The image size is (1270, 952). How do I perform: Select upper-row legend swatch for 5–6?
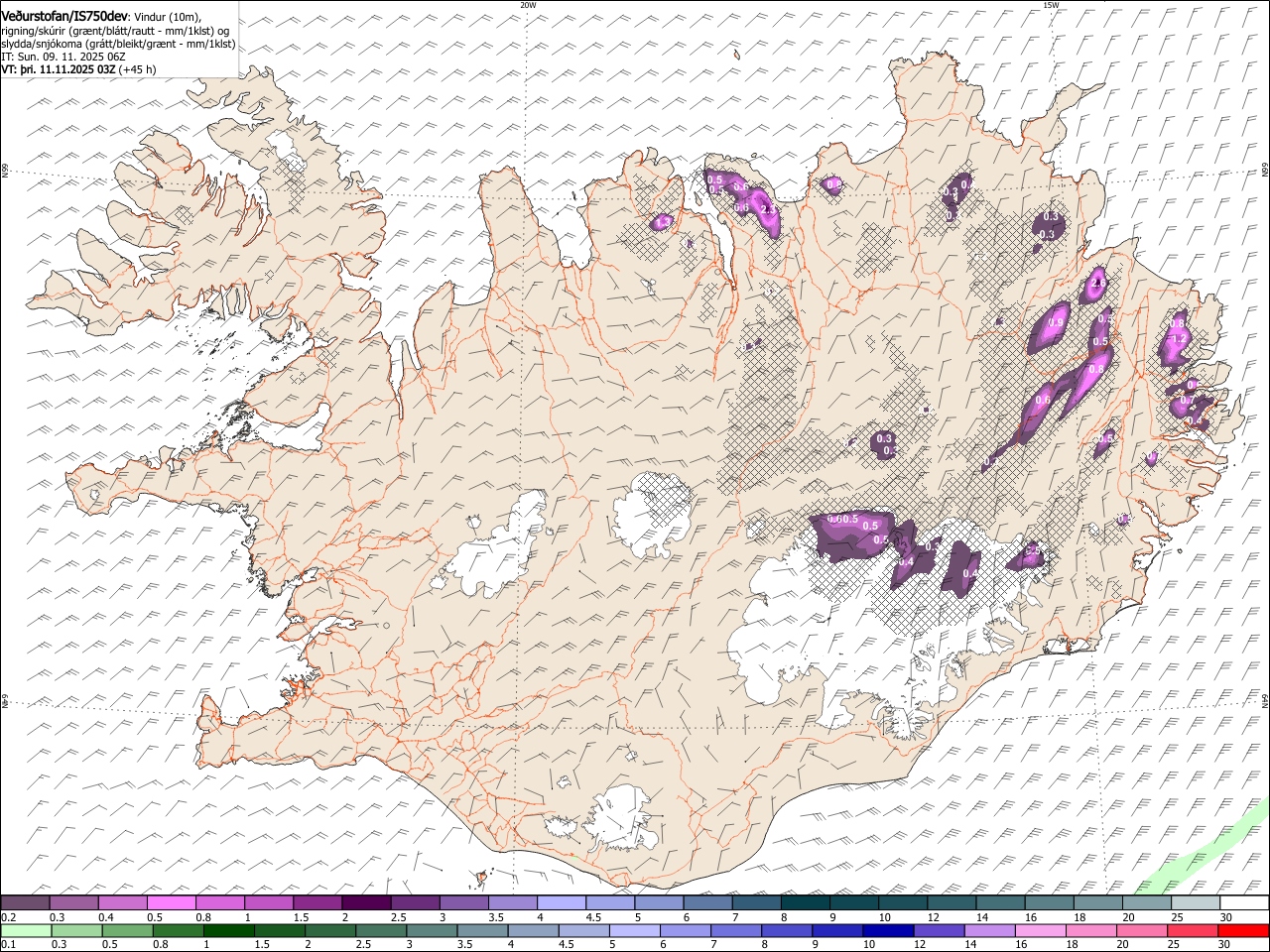(x=658, y=903)
